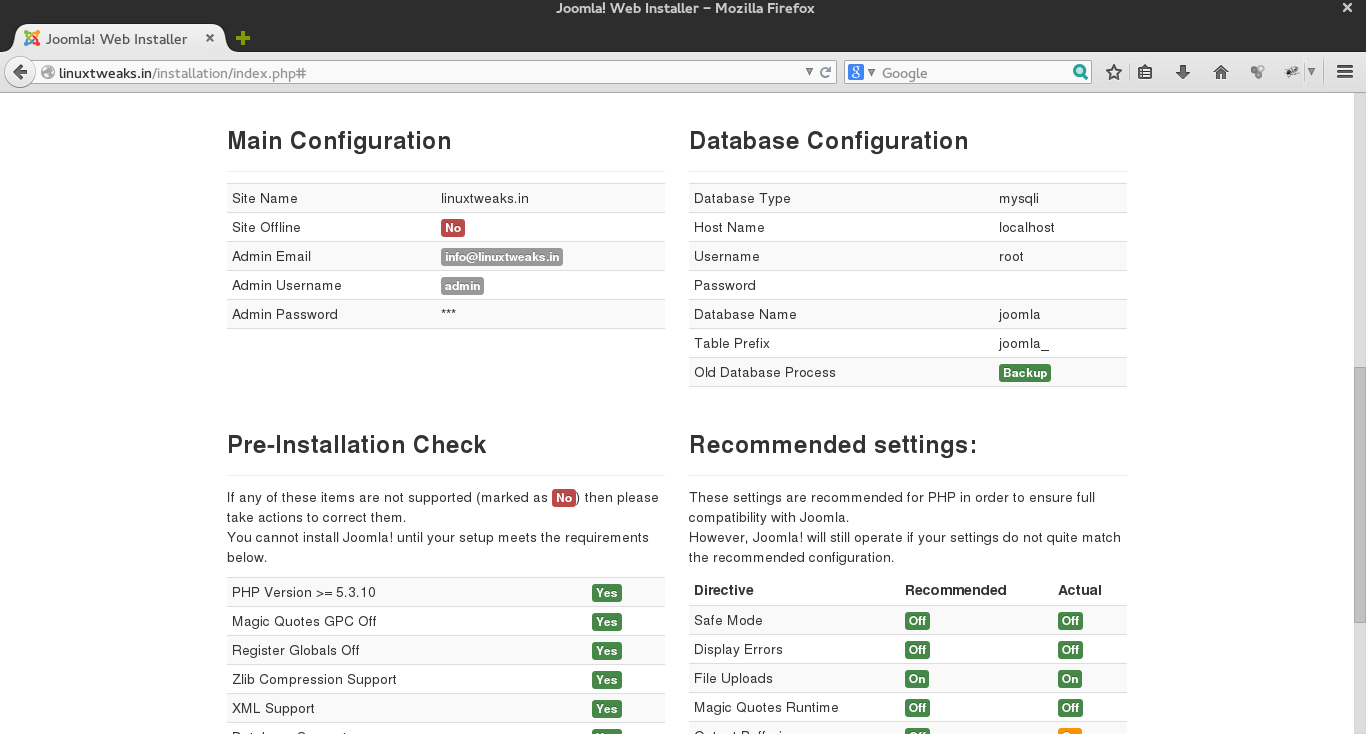
Task: Click the 'joomla' Database Name value
Action: (x=1020, y=314)
